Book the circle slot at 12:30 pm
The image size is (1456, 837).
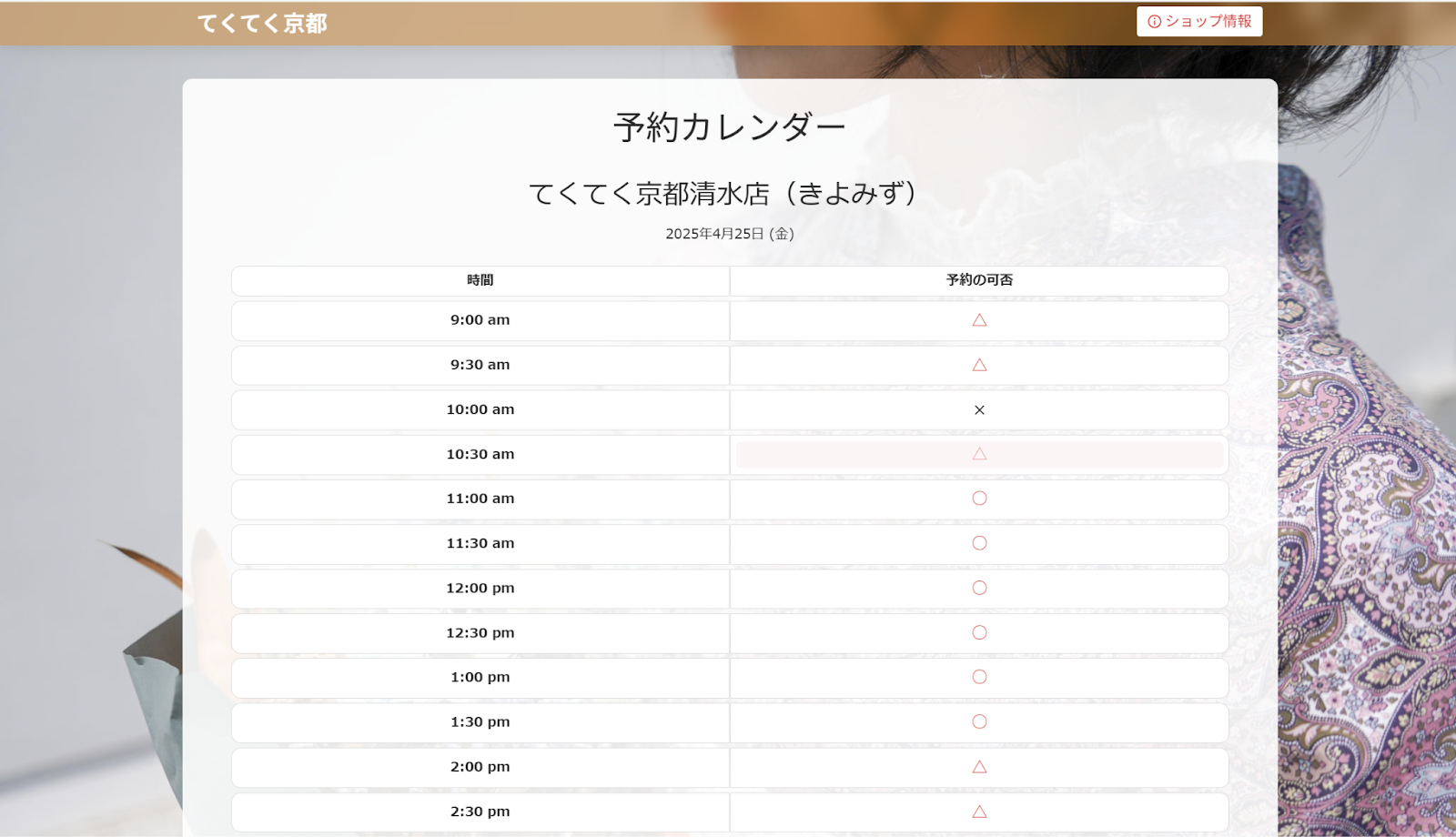979,632
